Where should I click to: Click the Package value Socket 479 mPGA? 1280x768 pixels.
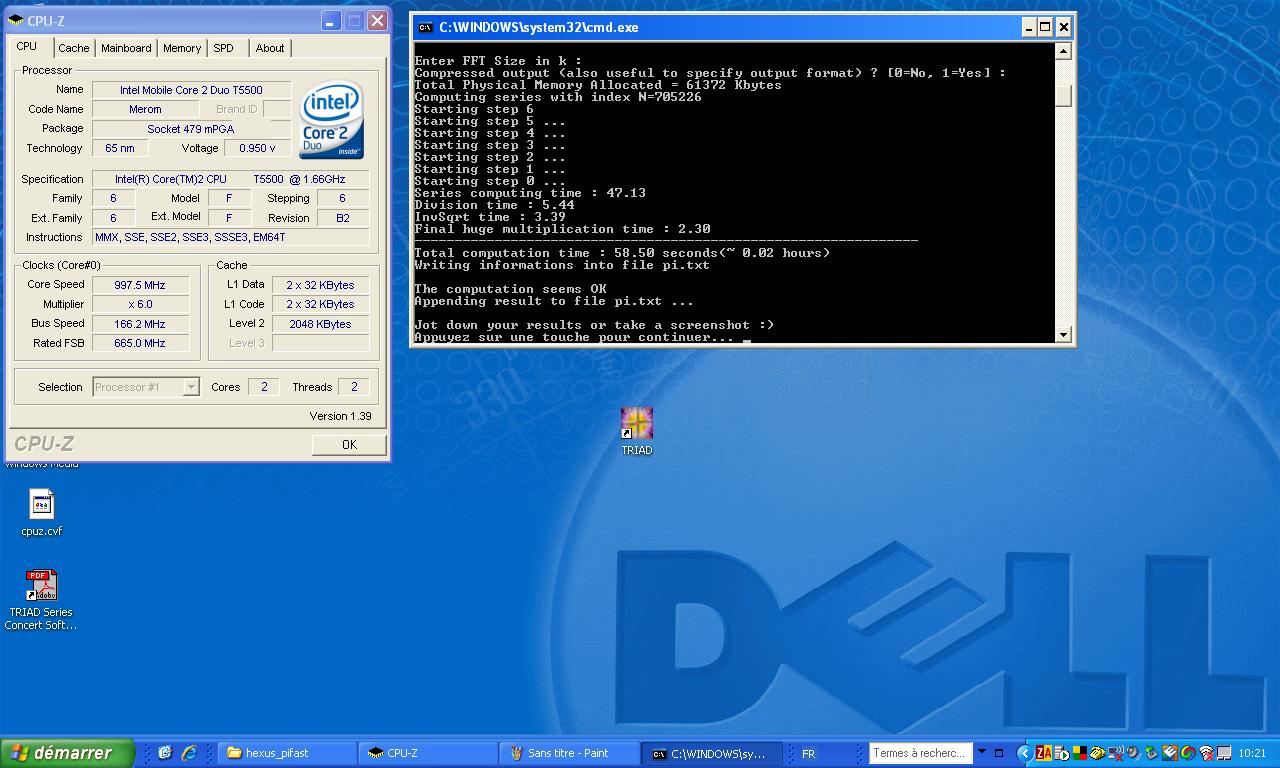(191, 129)
